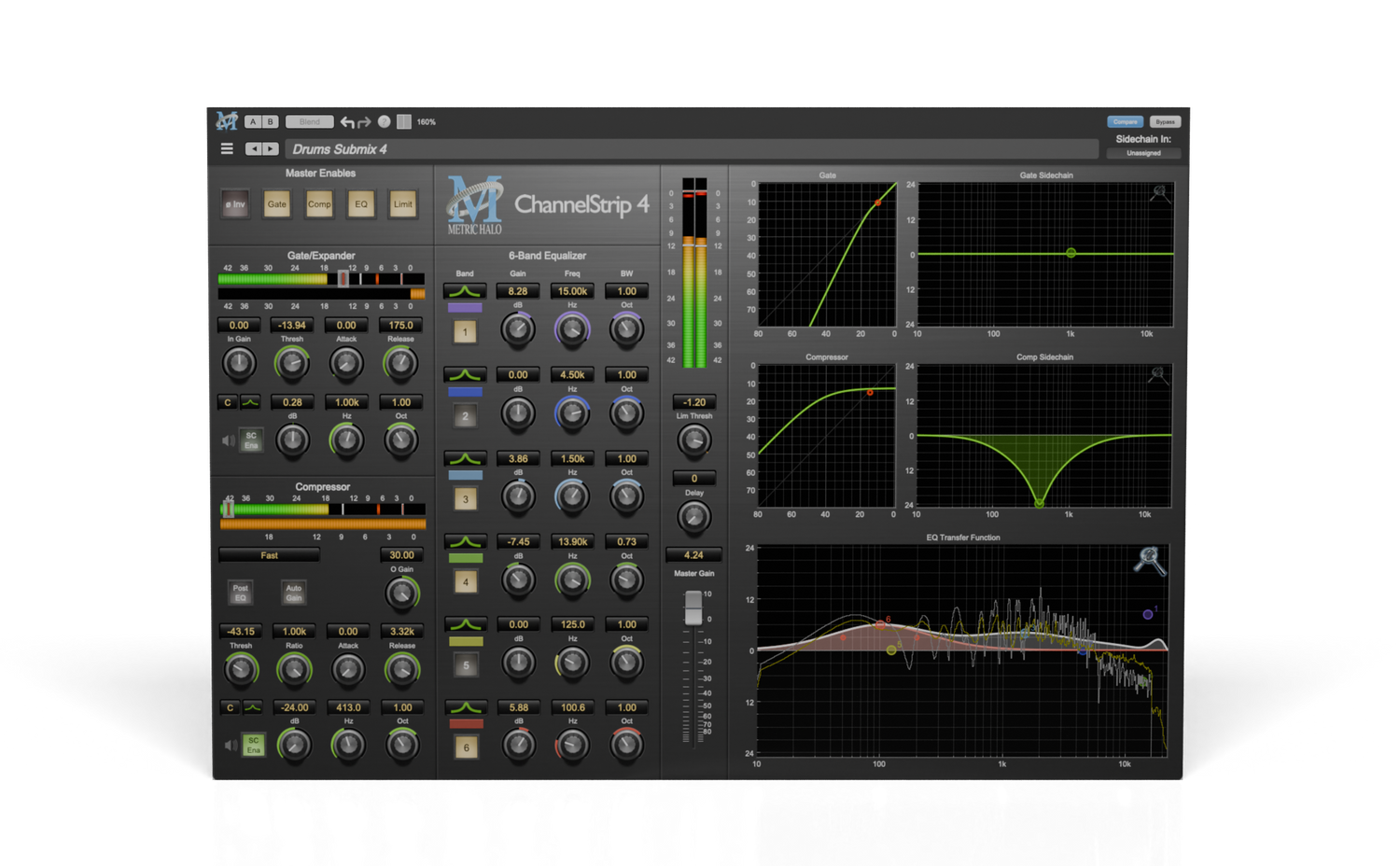Click the speaker icon in Gate sidechain row

(228, 440)
